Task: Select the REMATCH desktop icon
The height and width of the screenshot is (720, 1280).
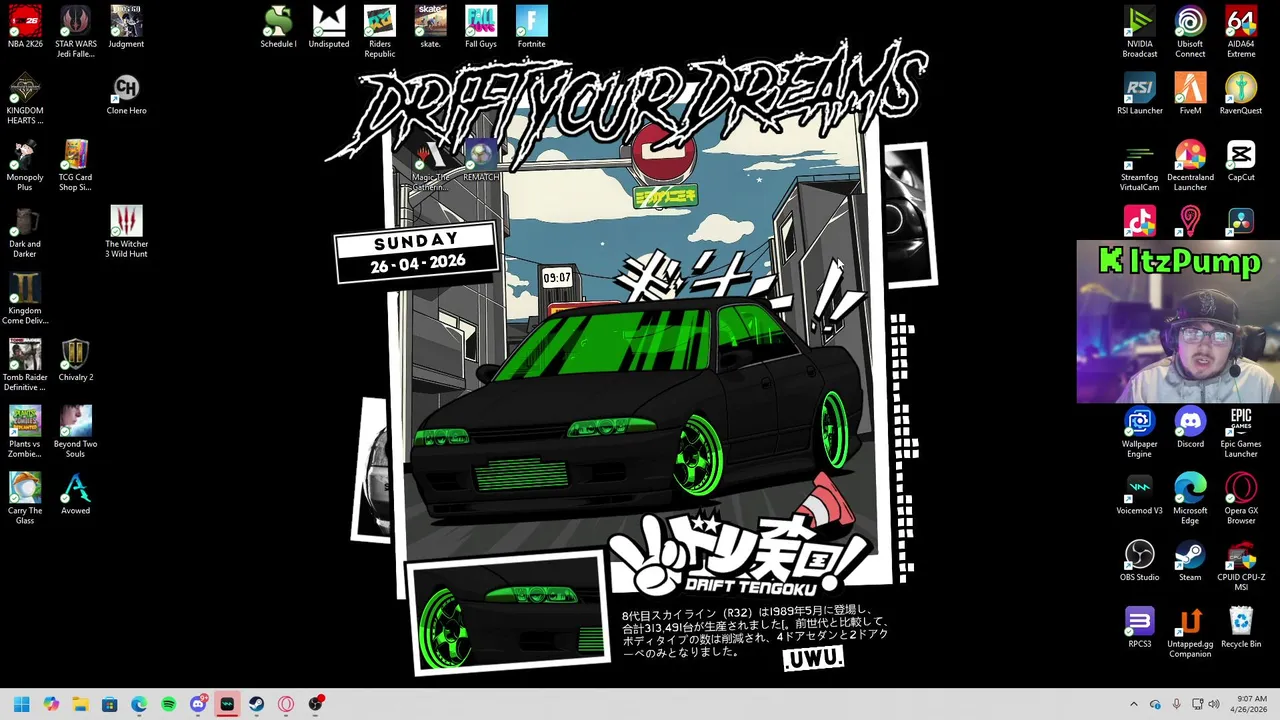Action: click(x=481, y=161)
